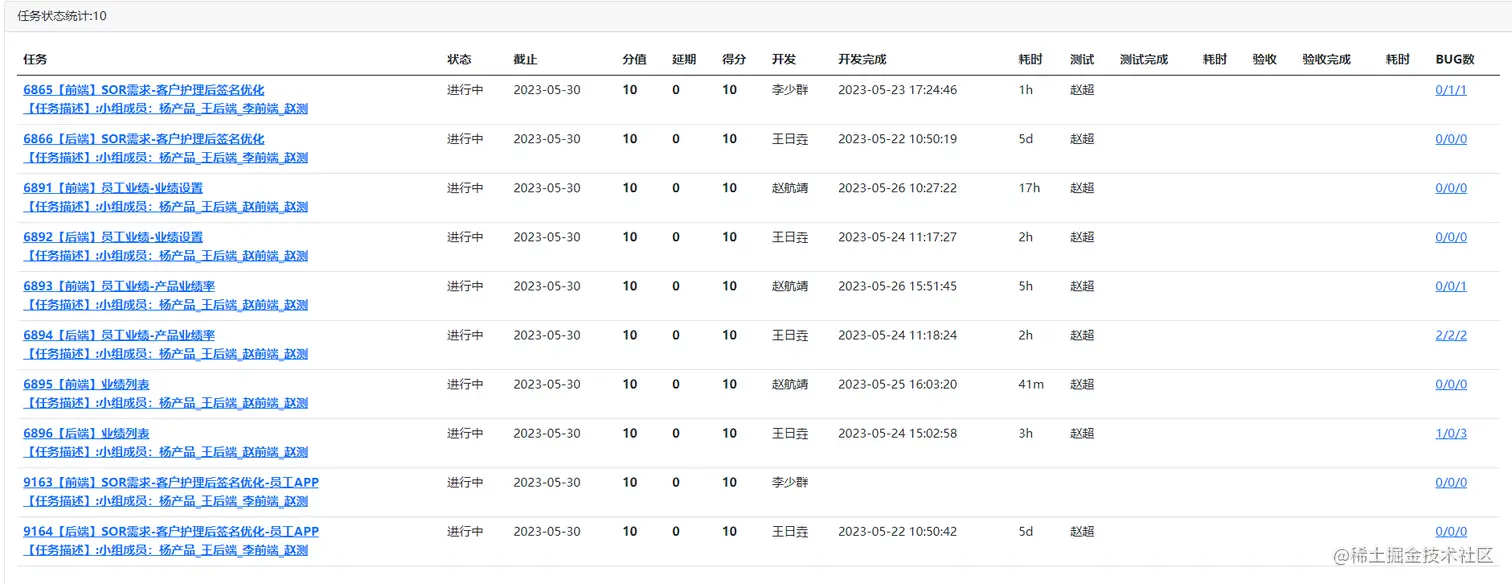This screenshot has width=1512, height=584.
Task: Click the 开发完成 column header
Action: click(x=862, y=60)
